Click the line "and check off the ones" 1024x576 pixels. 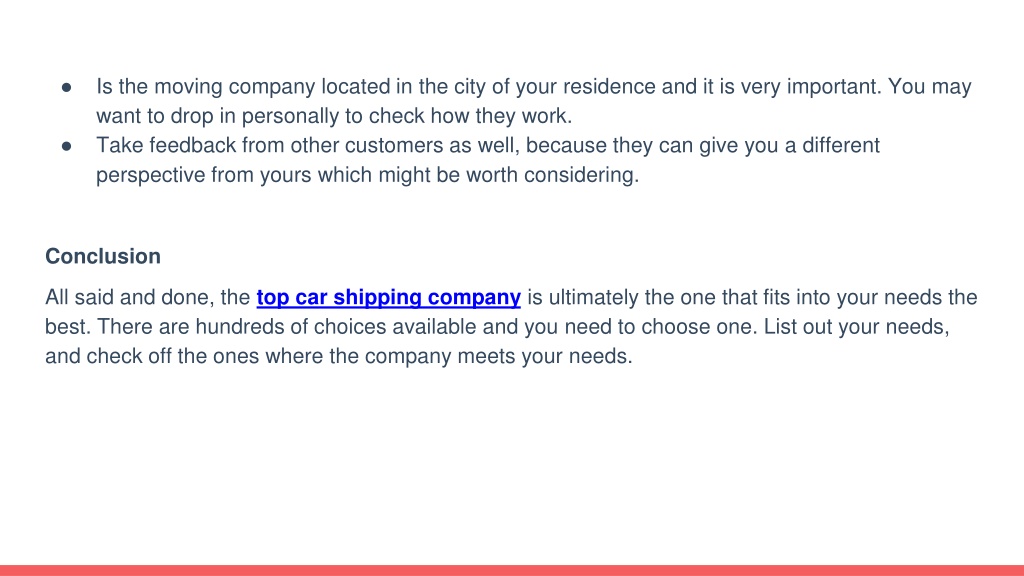338,356
